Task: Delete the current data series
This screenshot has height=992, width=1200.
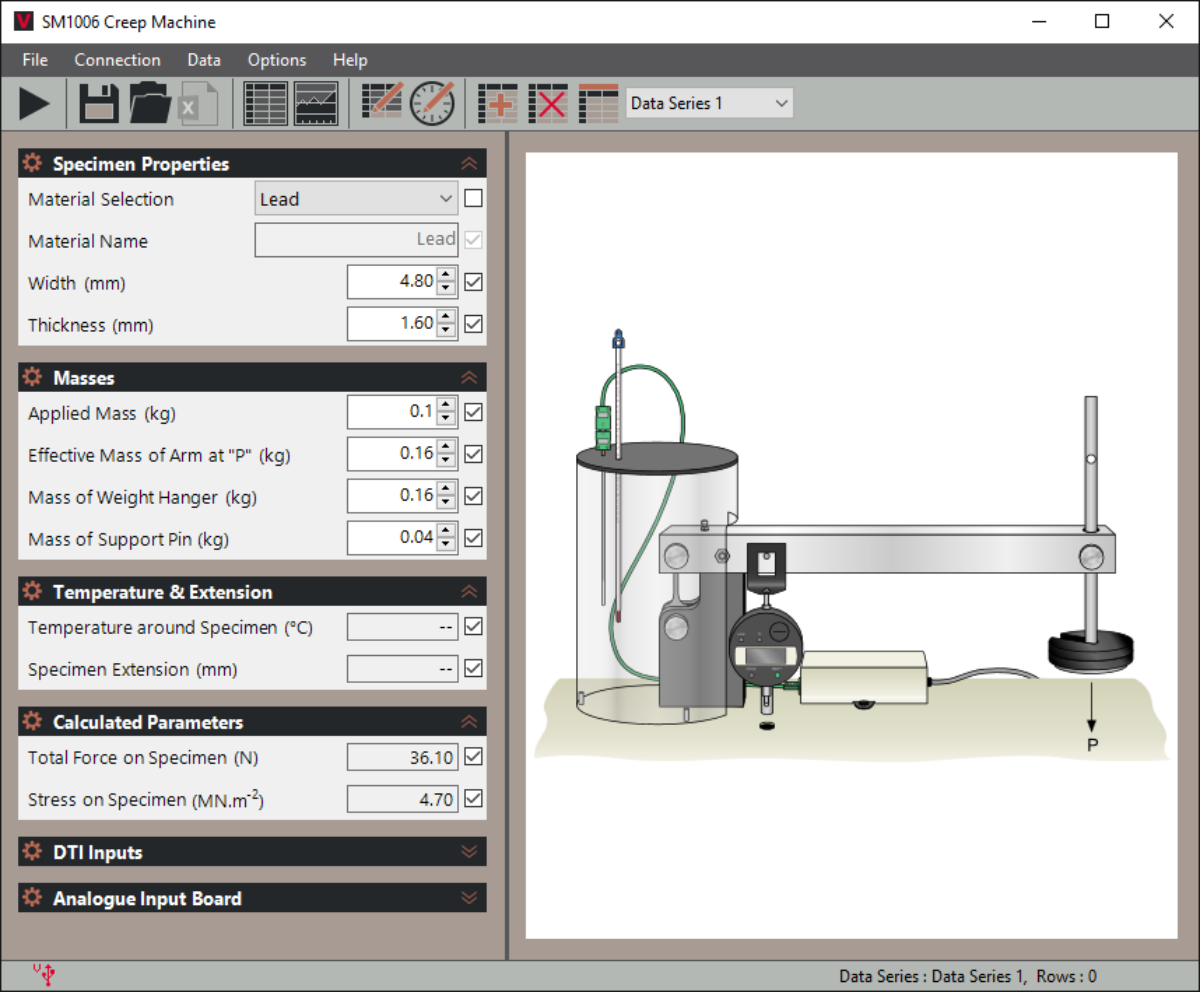Action: coord(548,103)
